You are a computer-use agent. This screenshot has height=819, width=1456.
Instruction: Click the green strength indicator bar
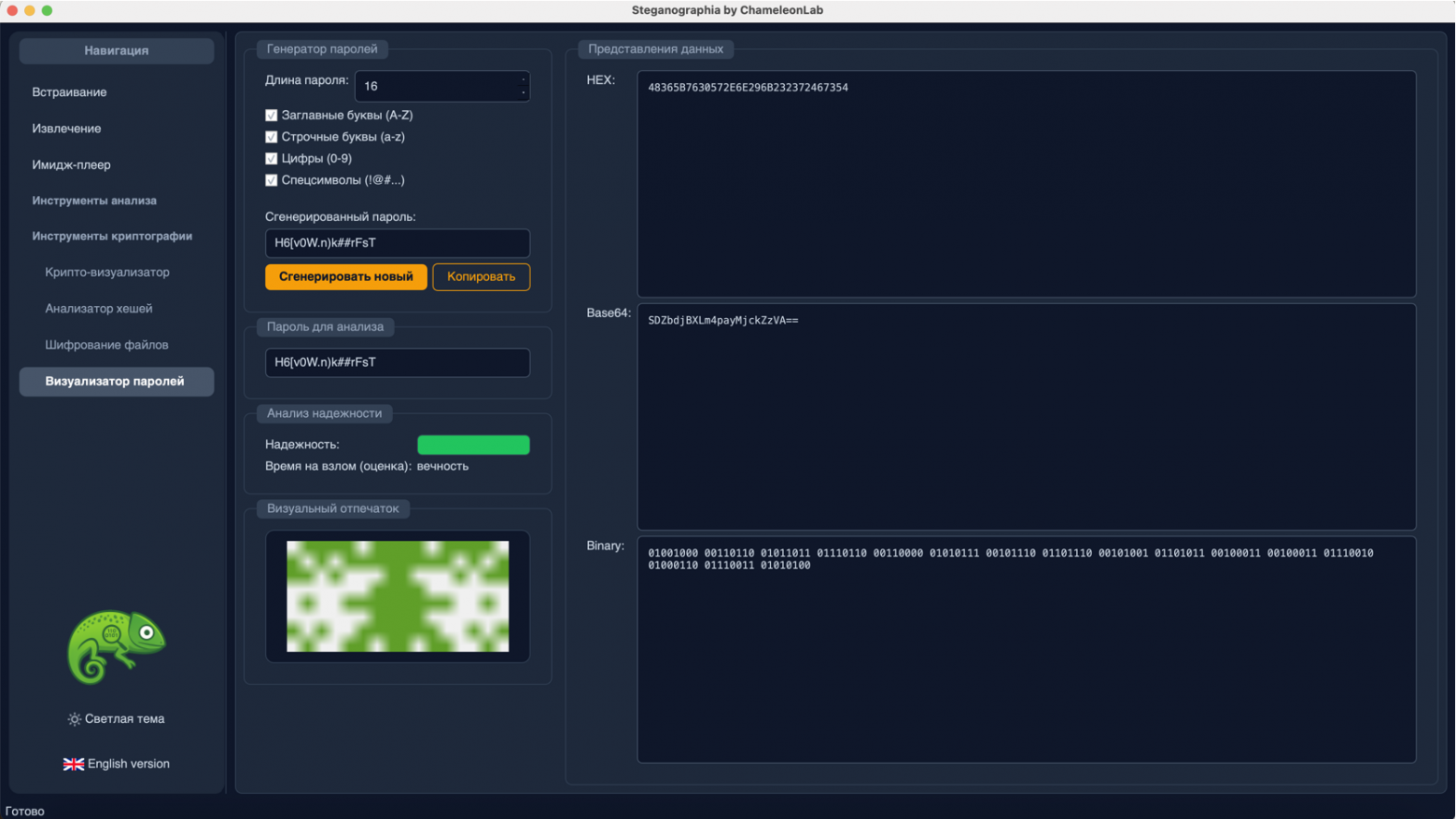coord(473,445)
